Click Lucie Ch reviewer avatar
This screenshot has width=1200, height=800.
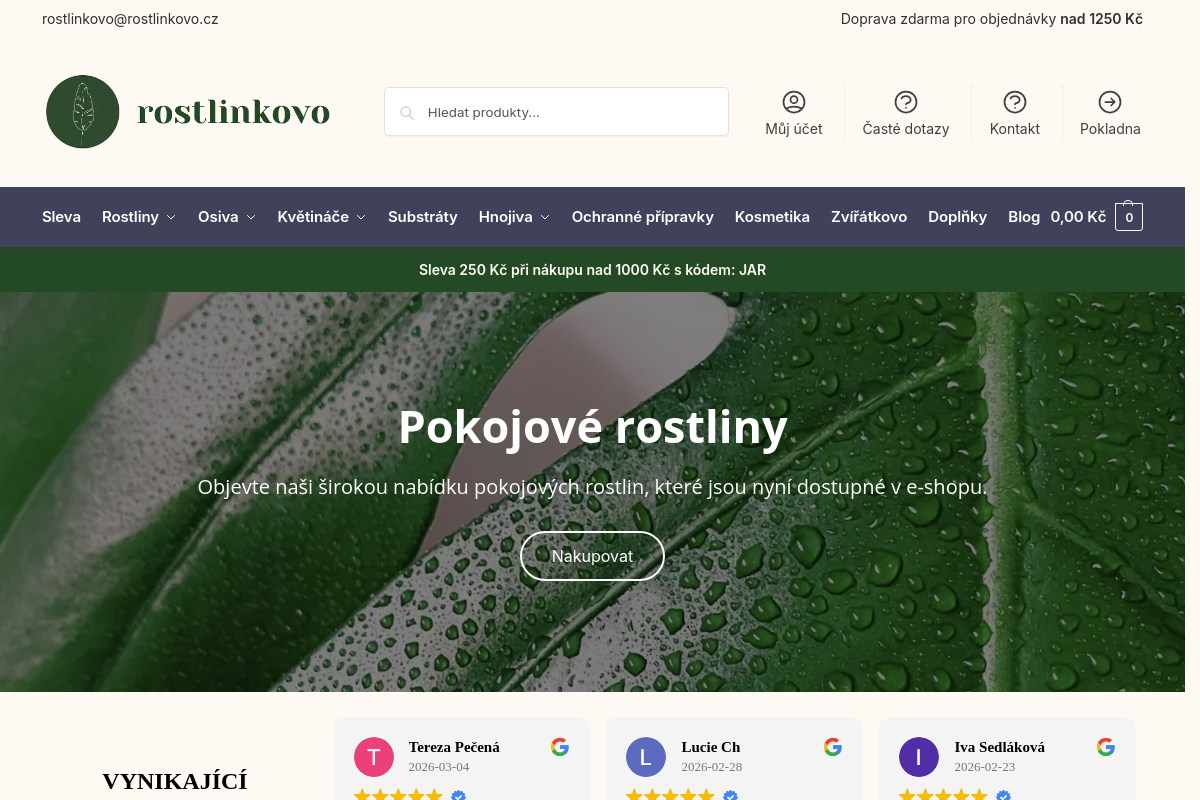point(646,757)
